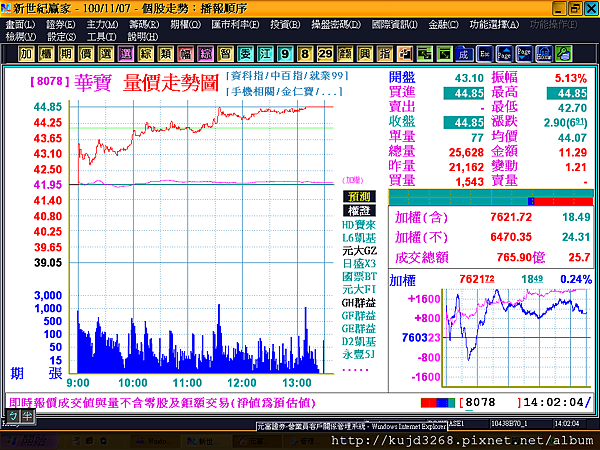Click the 智 toolbar icon

point(225,54)
